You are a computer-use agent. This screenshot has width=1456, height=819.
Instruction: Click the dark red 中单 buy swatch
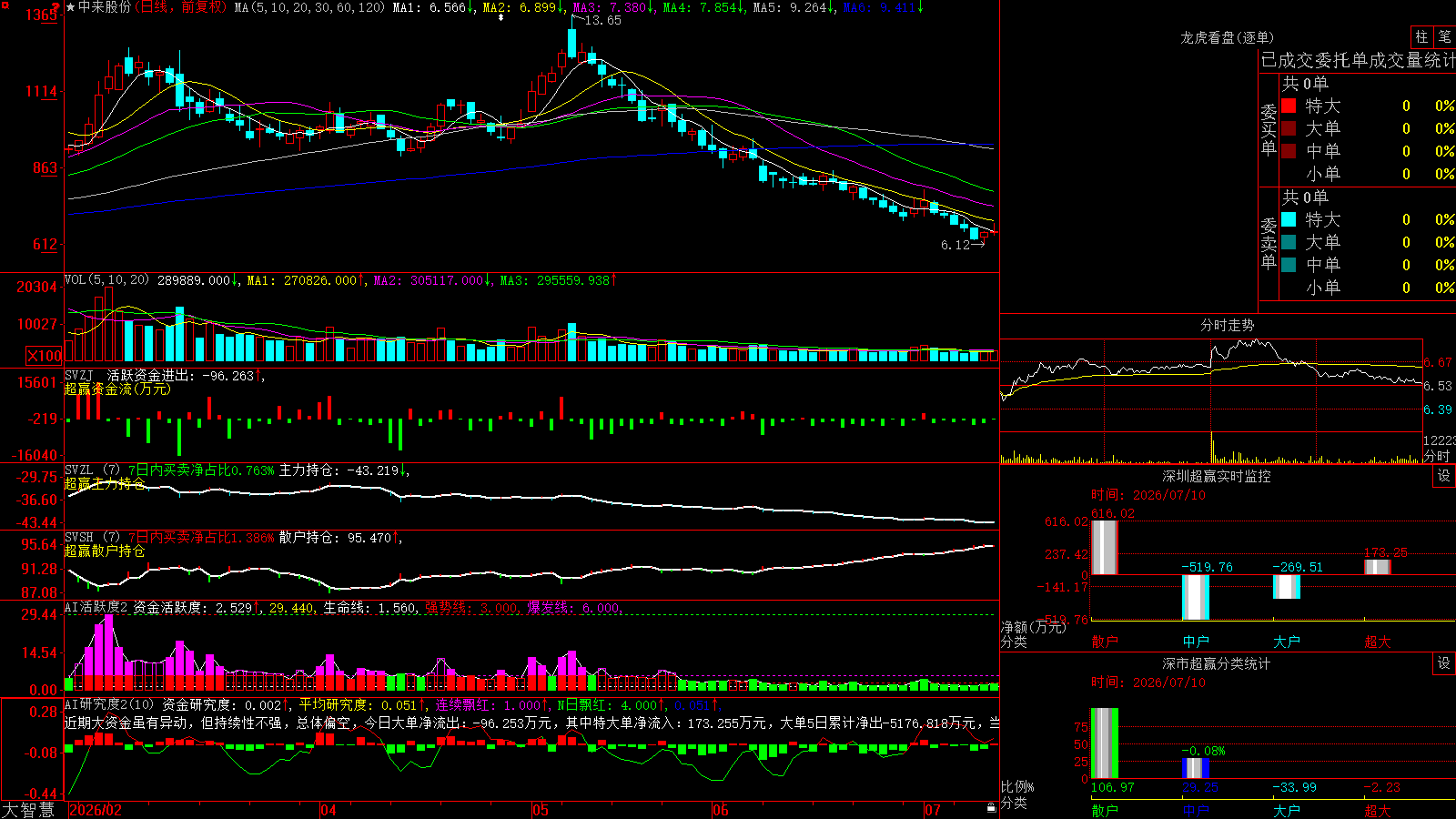[x=1289, y=151]
